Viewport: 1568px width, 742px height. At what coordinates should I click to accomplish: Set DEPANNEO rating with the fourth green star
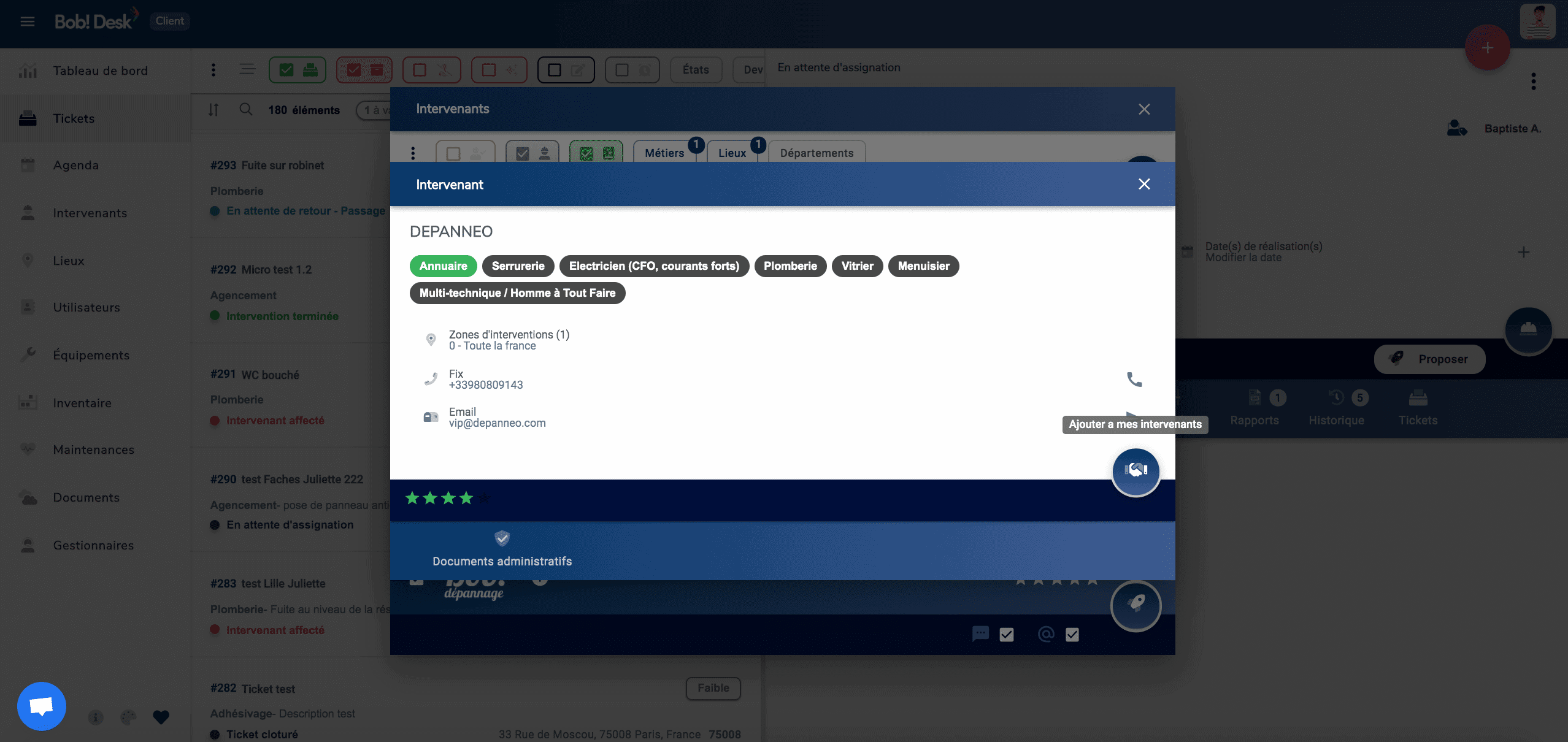(466, 498)
